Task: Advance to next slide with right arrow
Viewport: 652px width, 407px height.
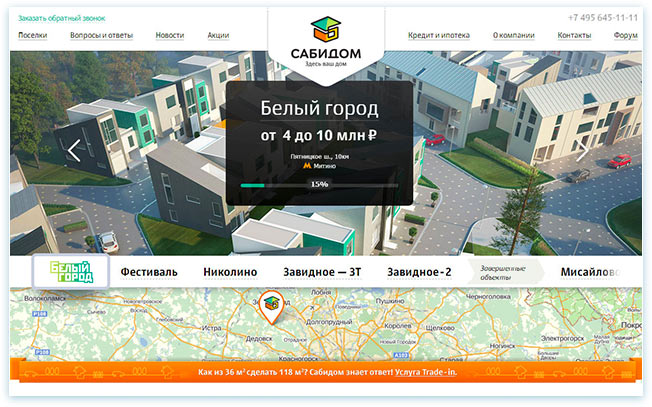Action: coord(581,150)
